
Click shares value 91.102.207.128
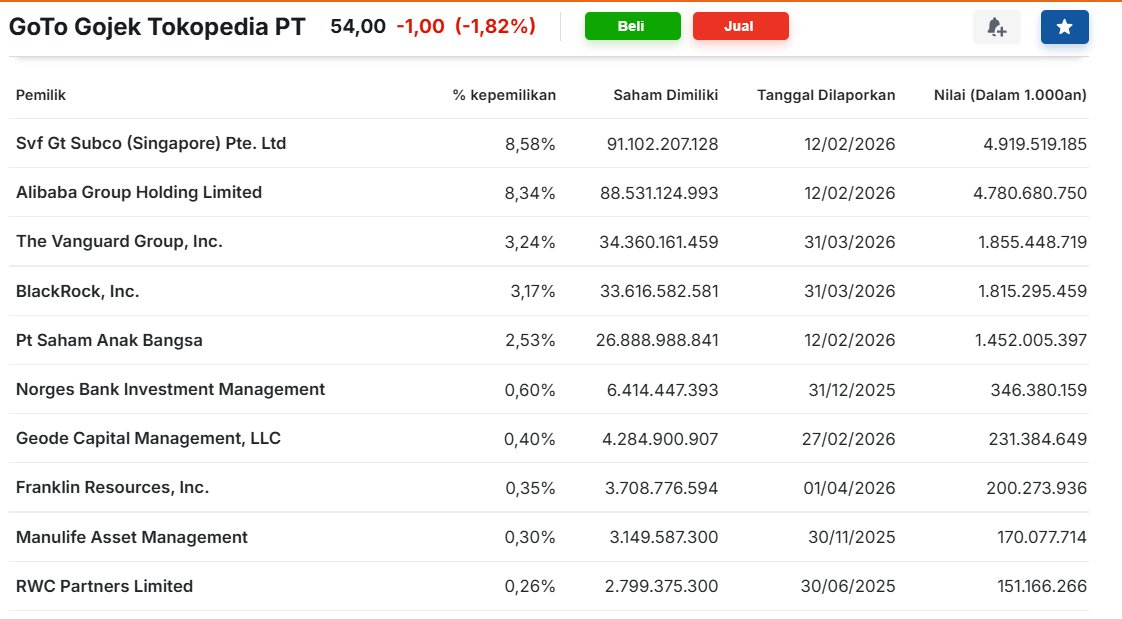[x=663, y=144]
